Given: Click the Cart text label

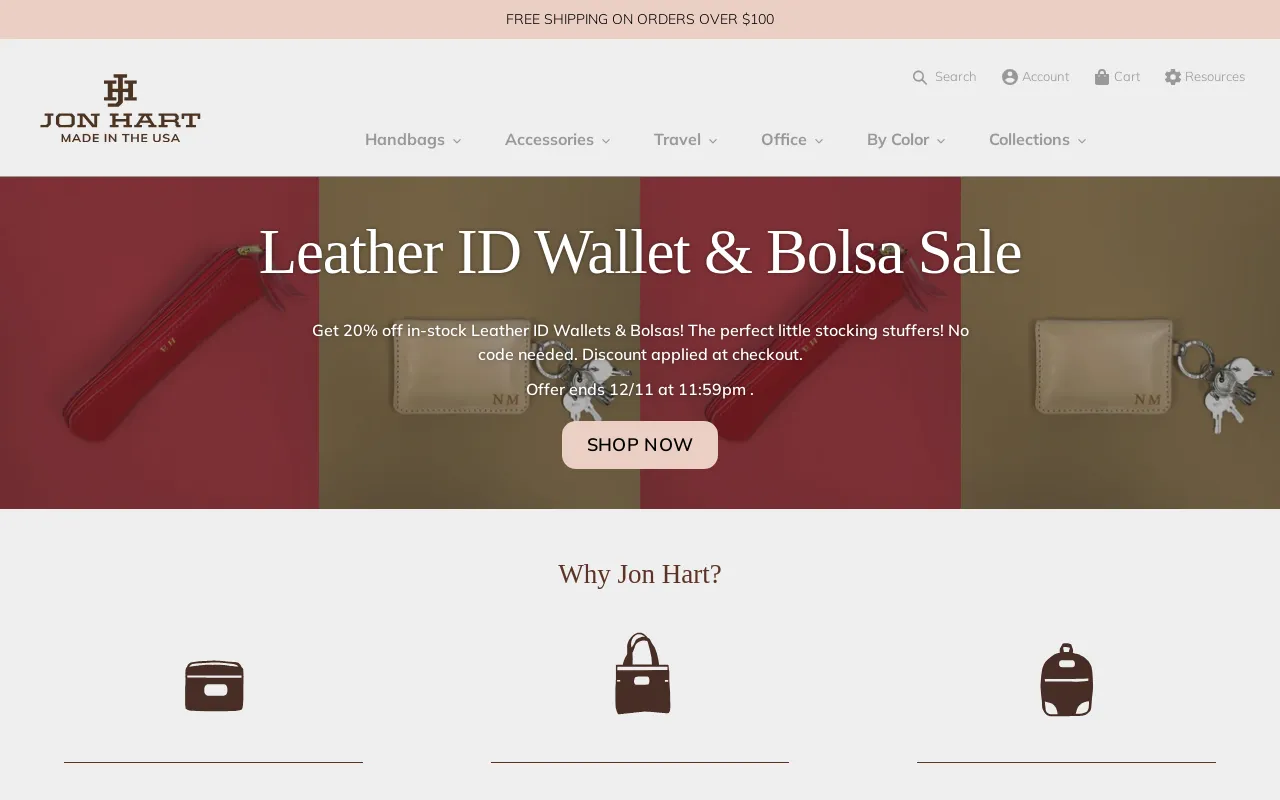Looking at the screenshot, I should (1127, 77).
